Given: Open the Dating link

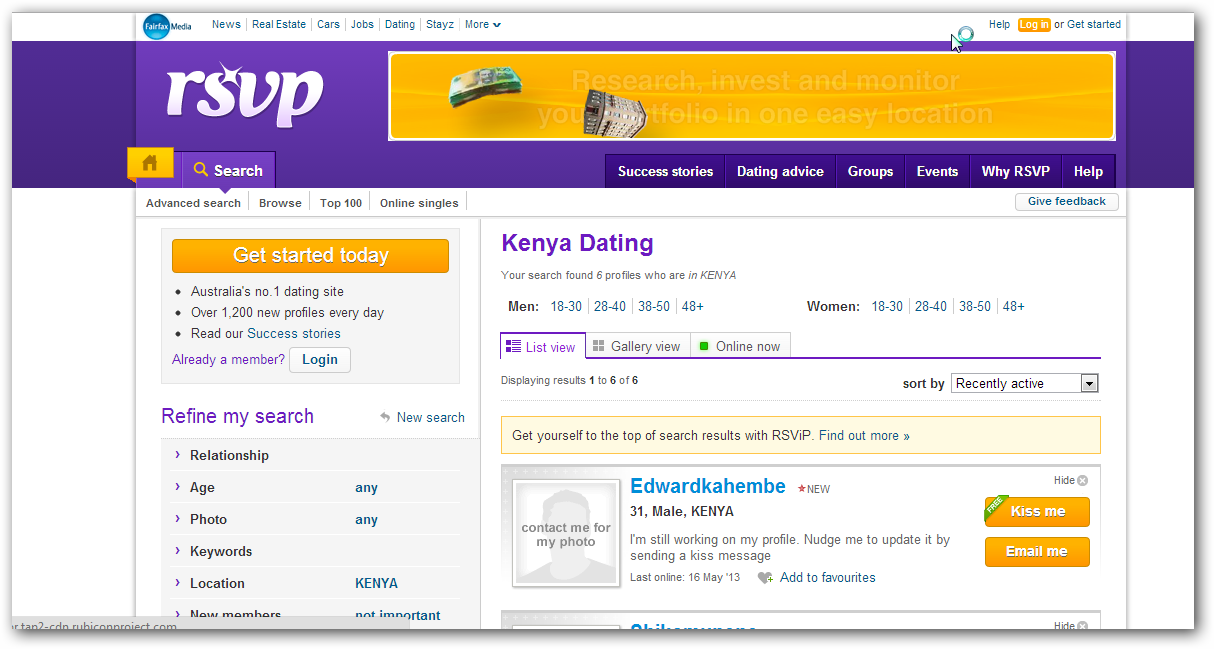Looking at the screenshot, I should 400,25.
